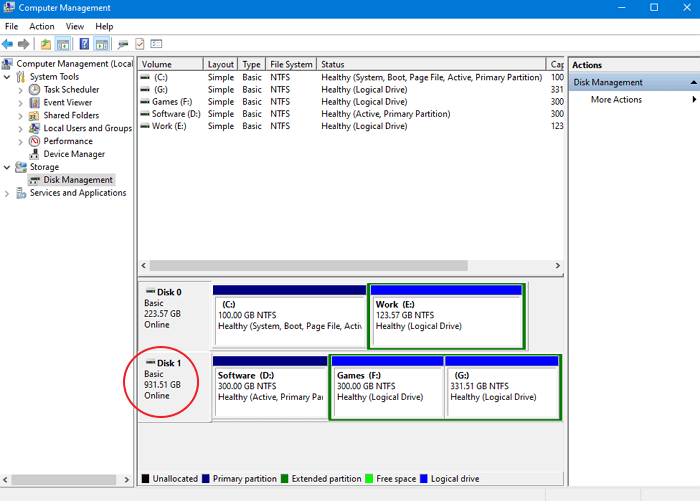Select Event Viewer in the sidebar

tap(67, 103)
